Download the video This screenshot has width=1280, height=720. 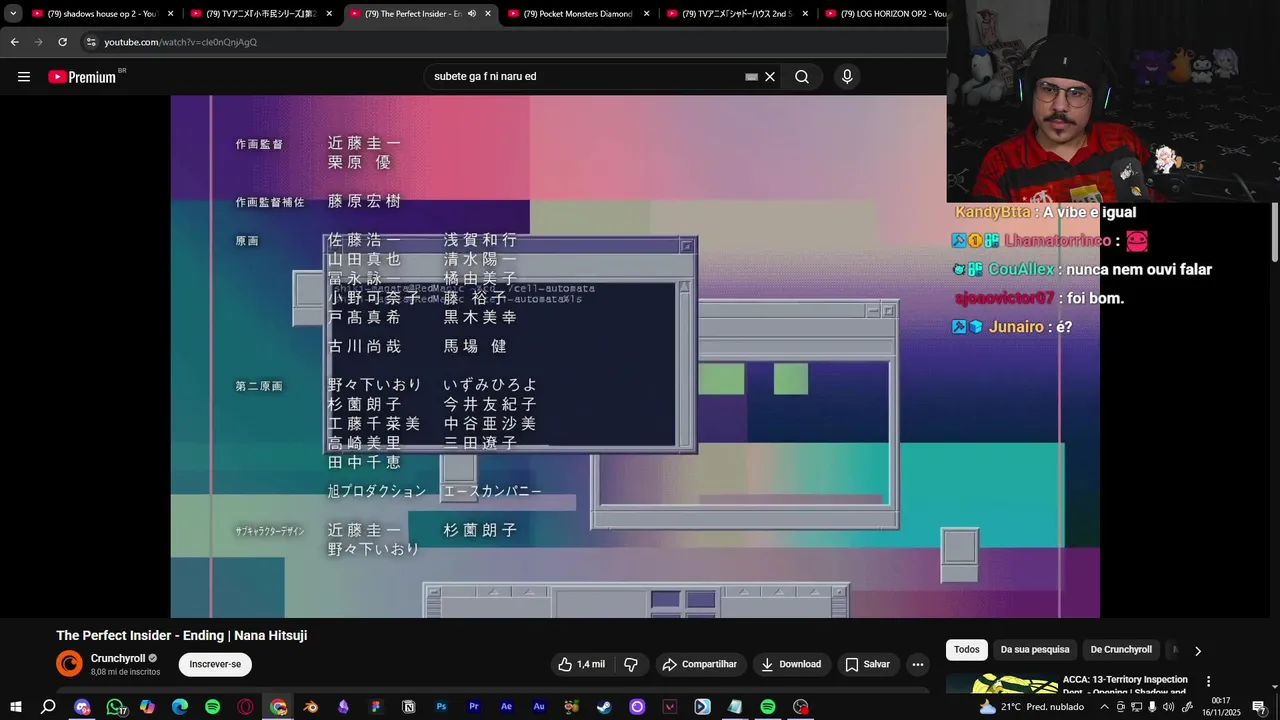point(791,664)
